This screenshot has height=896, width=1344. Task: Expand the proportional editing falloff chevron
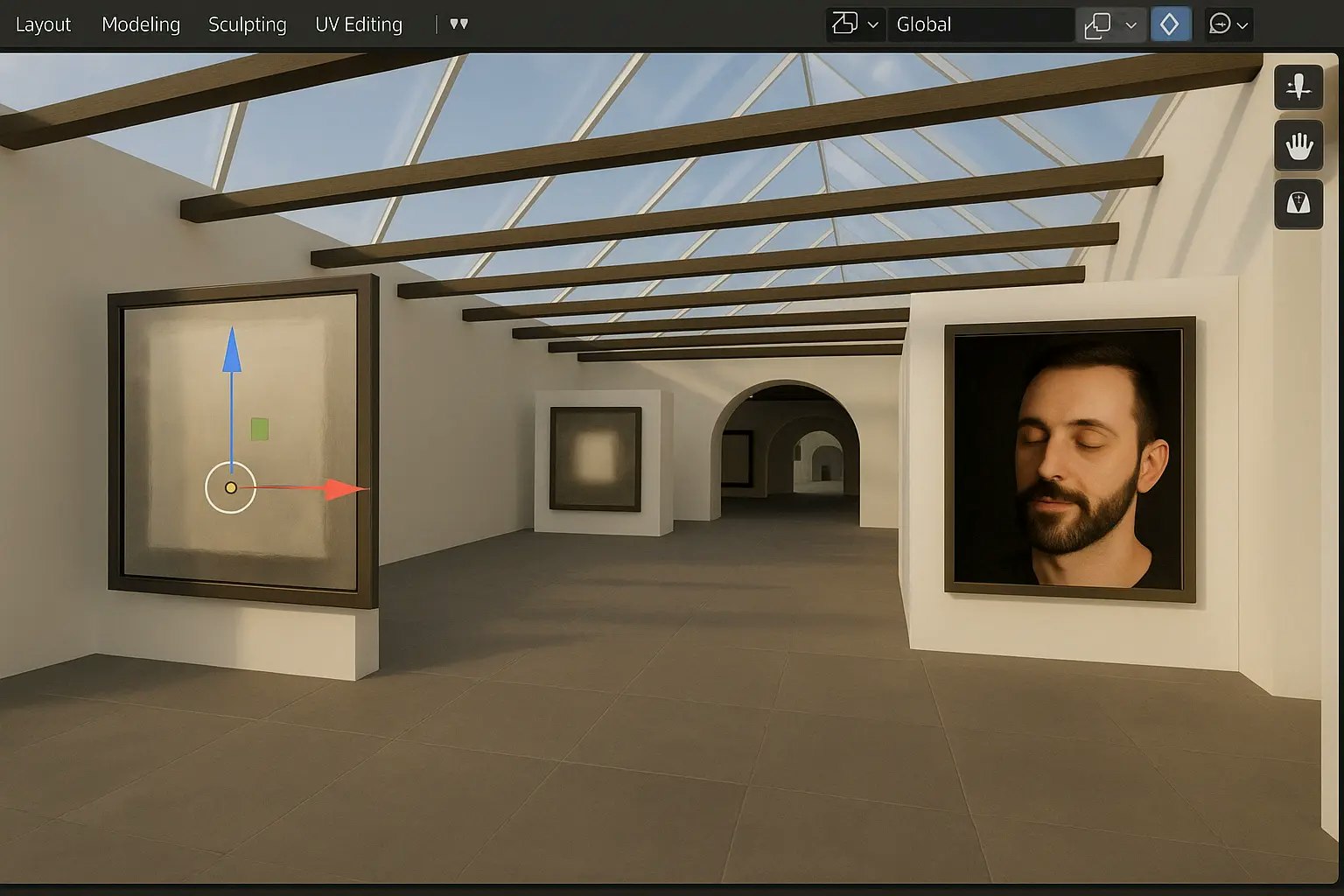pyautogui.click(x=1242, y=25)
